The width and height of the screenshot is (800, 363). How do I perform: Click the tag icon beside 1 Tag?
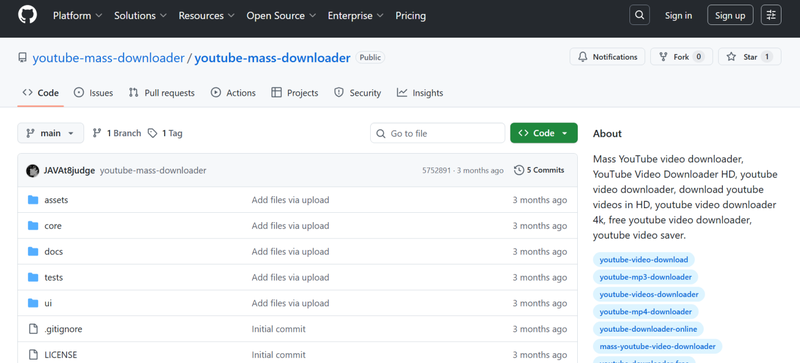click(x=152, y=133)
